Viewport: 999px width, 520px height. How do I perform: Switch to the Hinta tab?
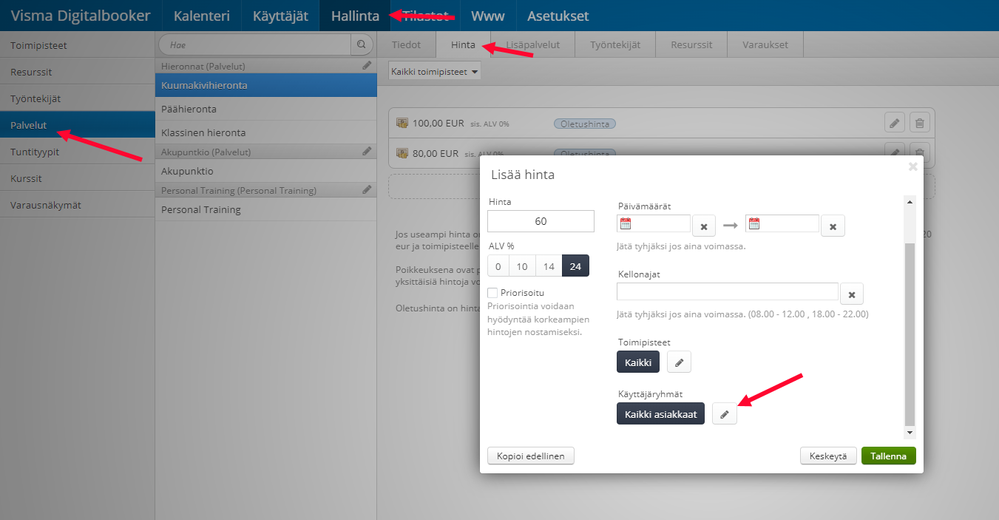463,45
